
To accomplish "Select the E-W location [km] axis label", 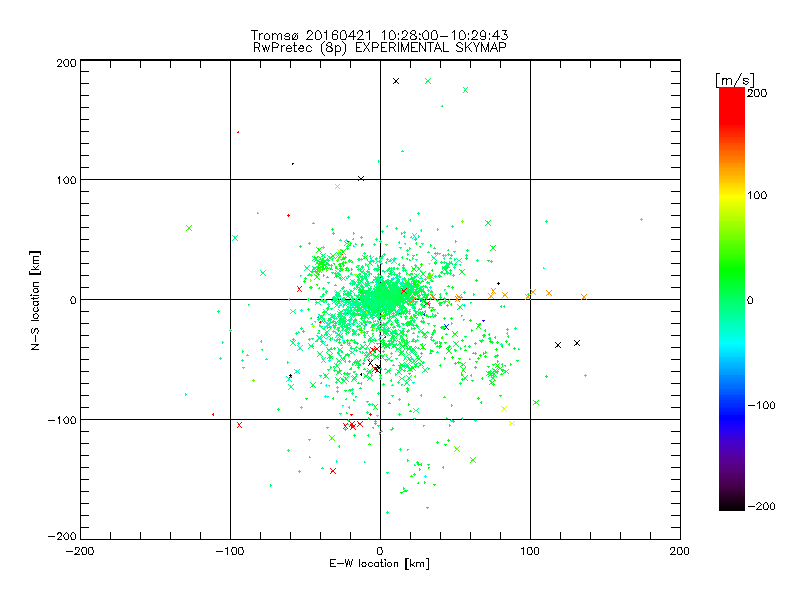I will 379,564.
